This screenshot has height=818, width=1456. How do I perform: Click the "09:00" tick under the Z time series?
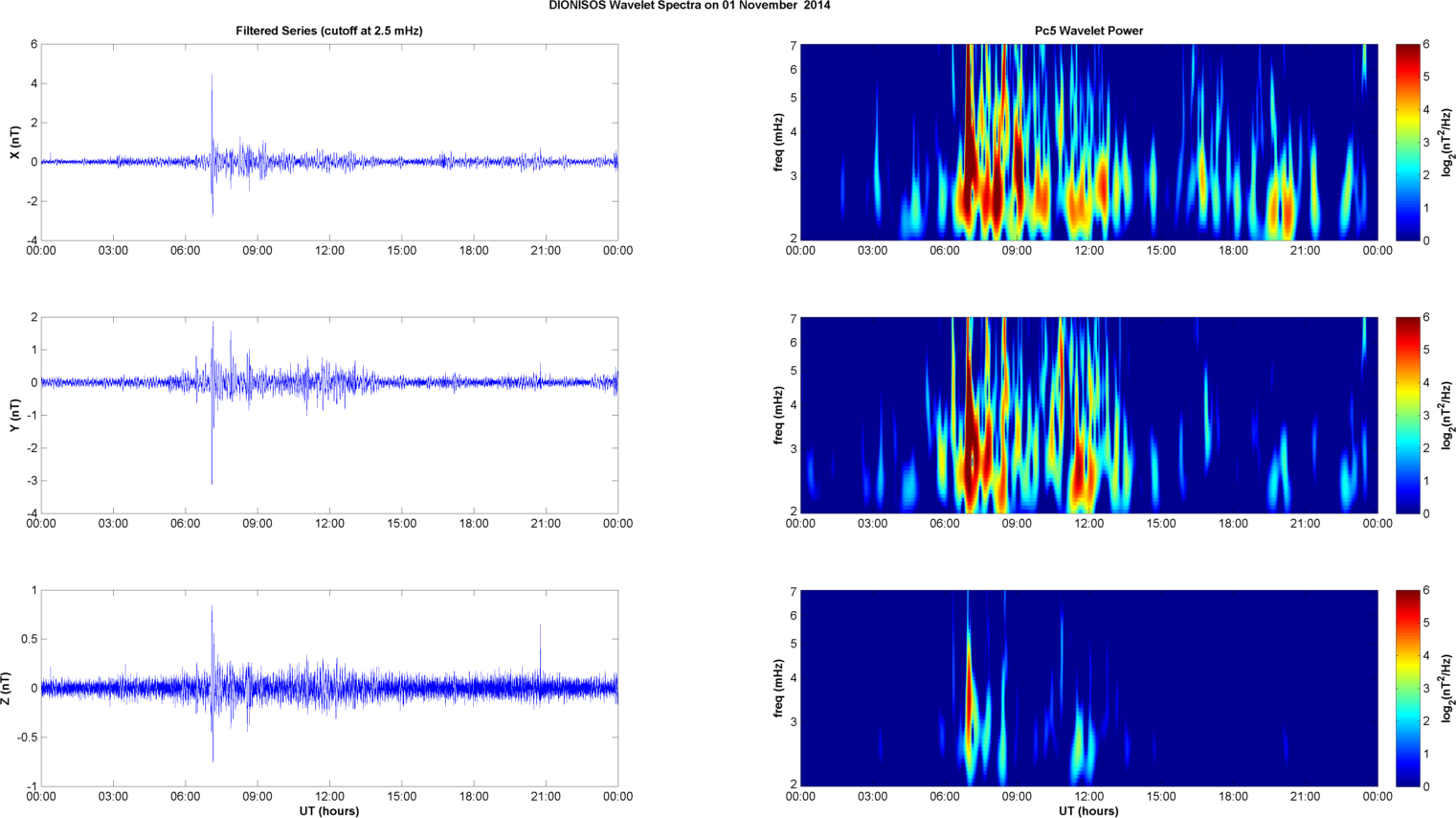258,796
